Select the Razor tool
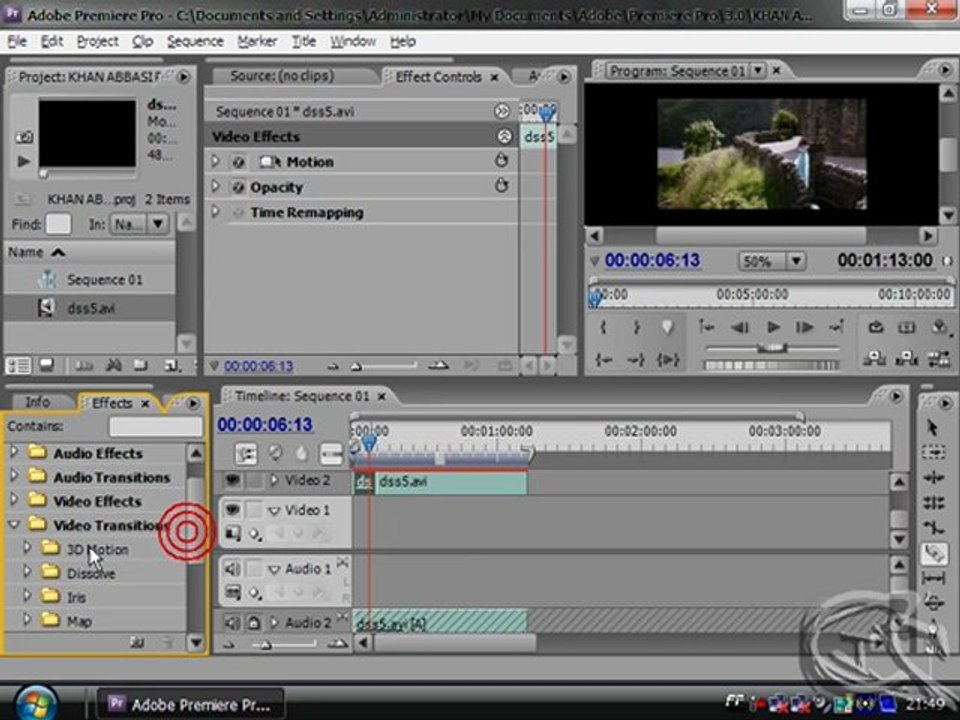Image resolution: width=960 pixels, height=720 pixels. tap(932, 553)
